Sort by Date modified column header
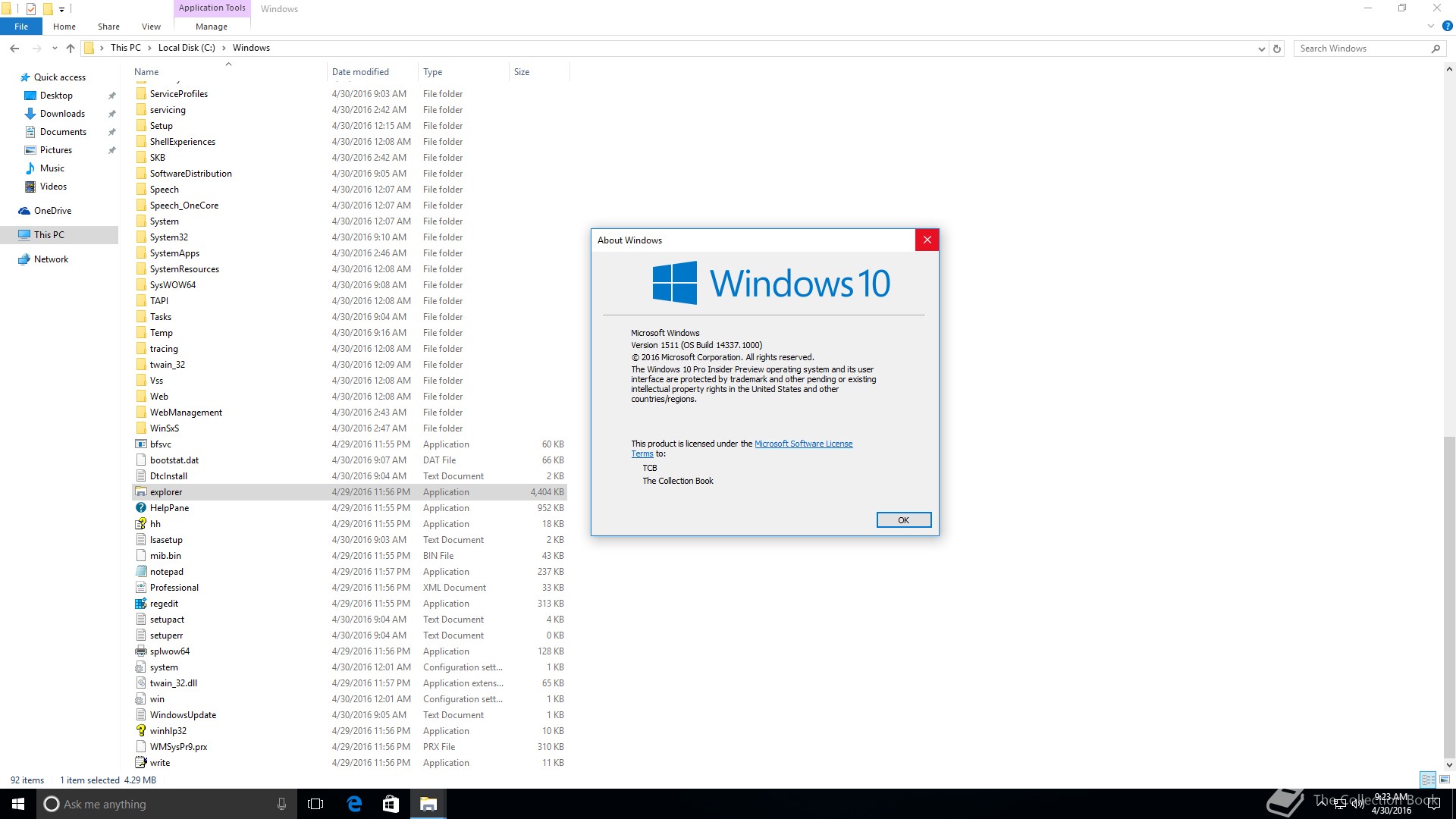This screenshot has width=1456, height=819. coord(372,72)
